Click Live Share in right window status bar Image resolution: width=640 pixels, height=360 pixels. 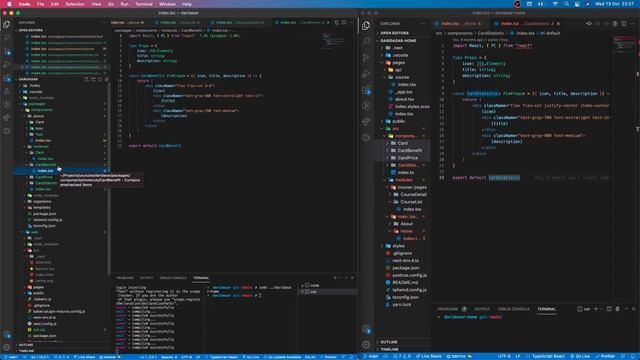[x=429, y=356]
